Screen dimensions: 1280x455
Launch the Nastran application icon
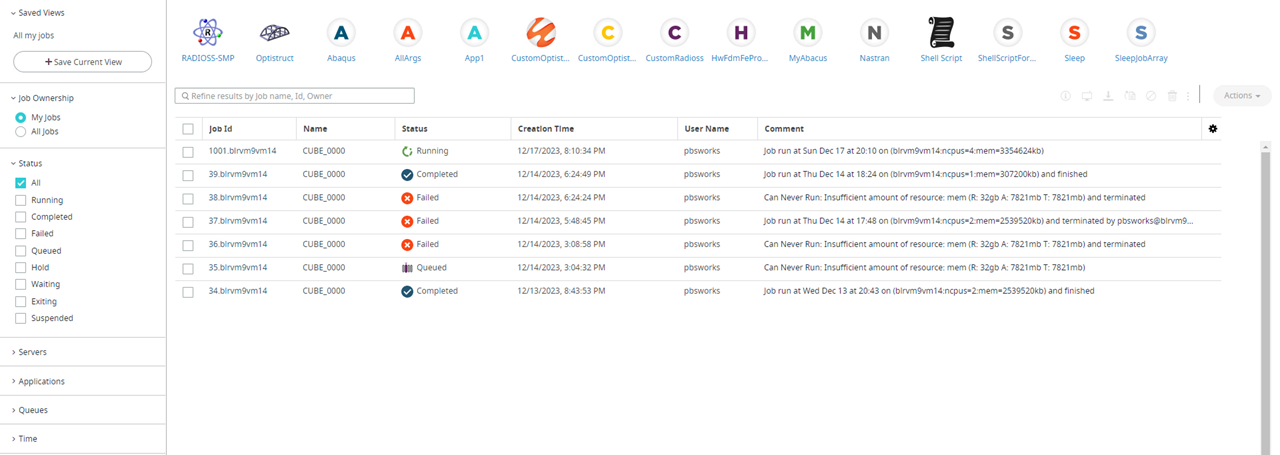[874, 33]
